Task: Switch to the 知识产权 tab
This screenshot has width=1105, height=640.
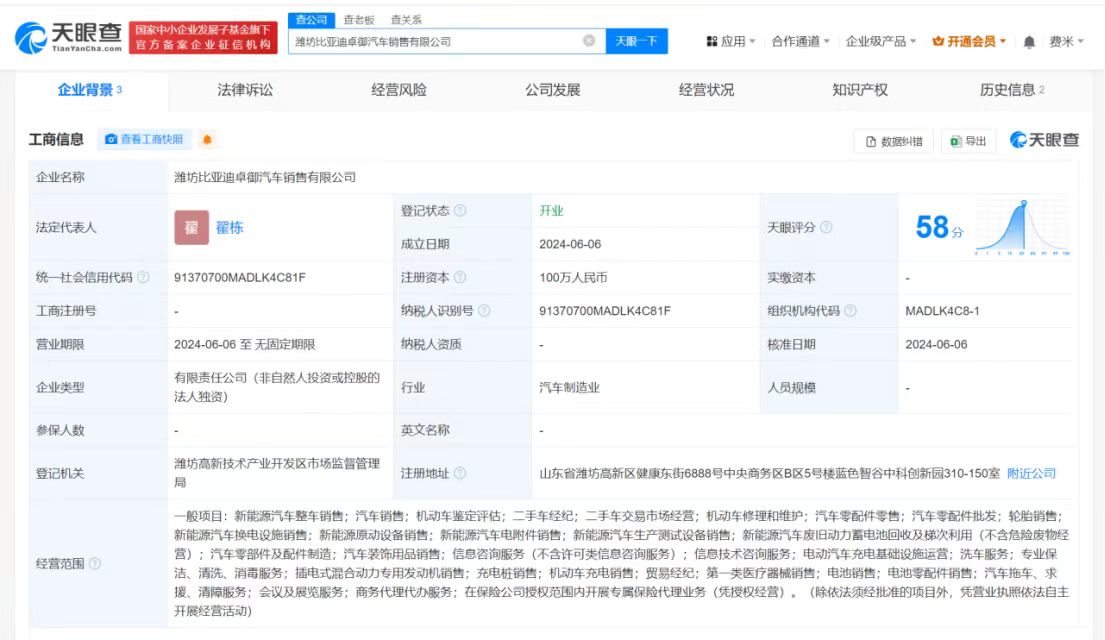Action: 860,90
